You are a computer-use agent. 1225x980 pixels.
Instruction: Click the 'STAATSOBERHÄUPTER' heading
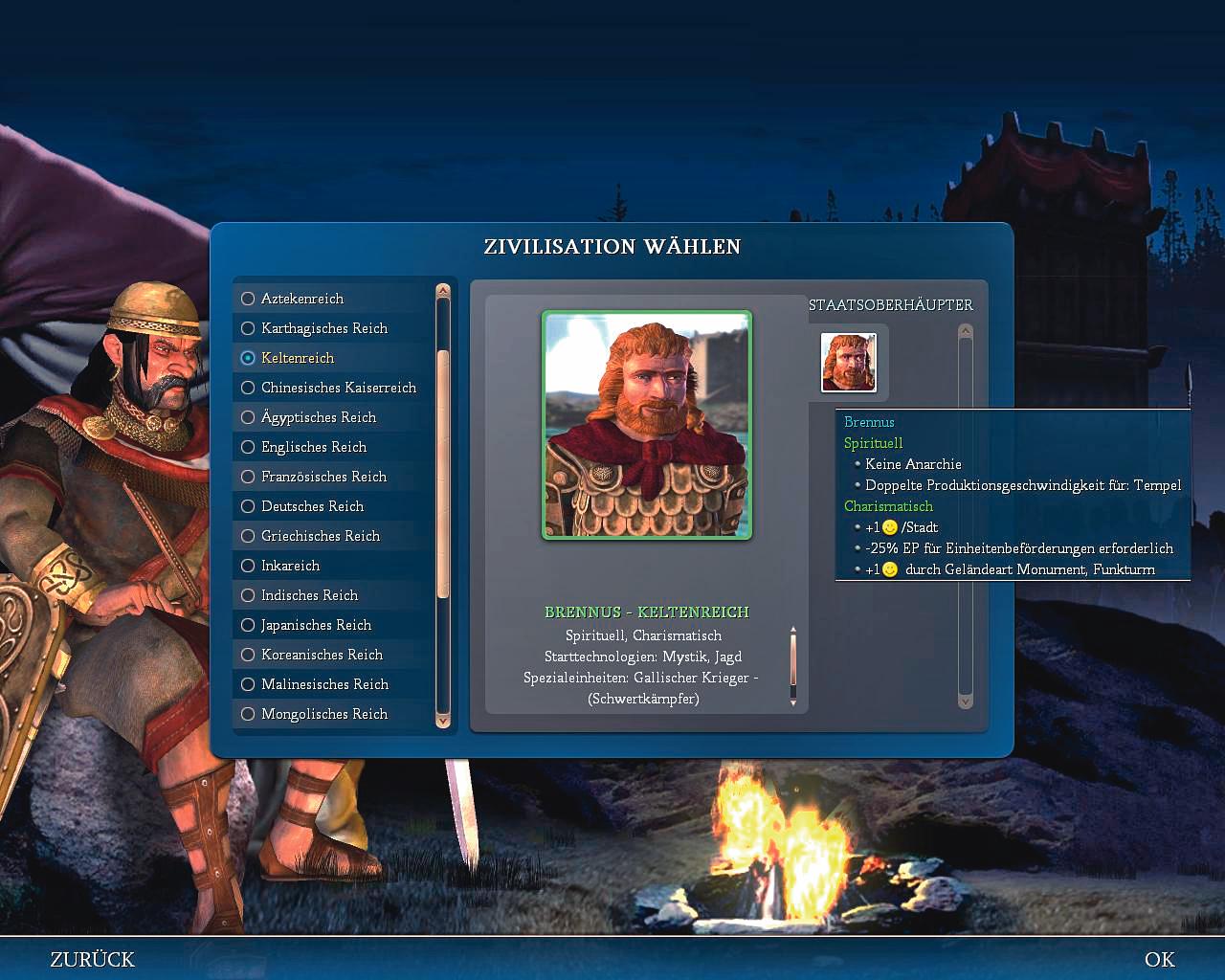(x=891, y=304)
